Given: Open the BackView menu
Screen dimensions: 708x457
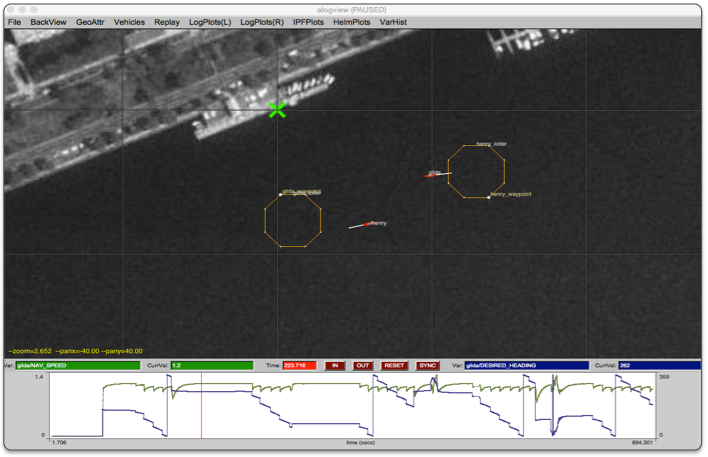Looking at the screenshot, I should tap(48, 21).
